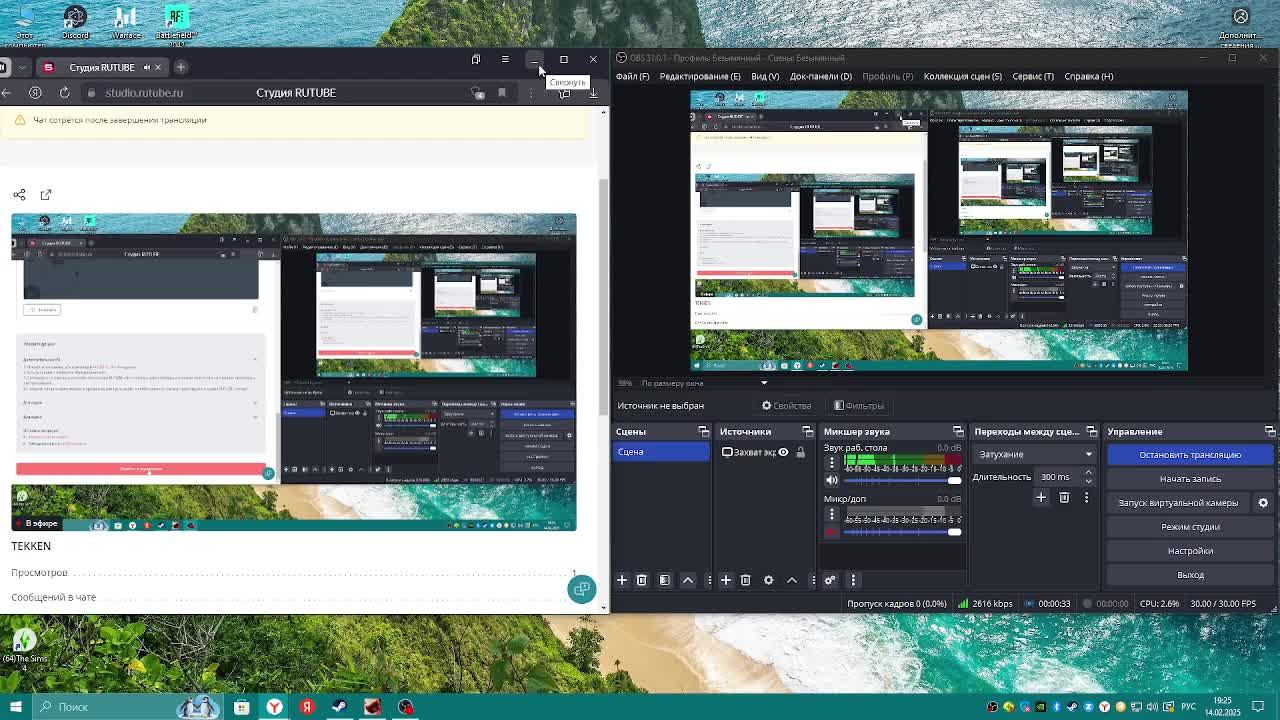Screen dimensions: 1280x720
Task: Open the browser downloads icon
Action: [x=593, y=93]
